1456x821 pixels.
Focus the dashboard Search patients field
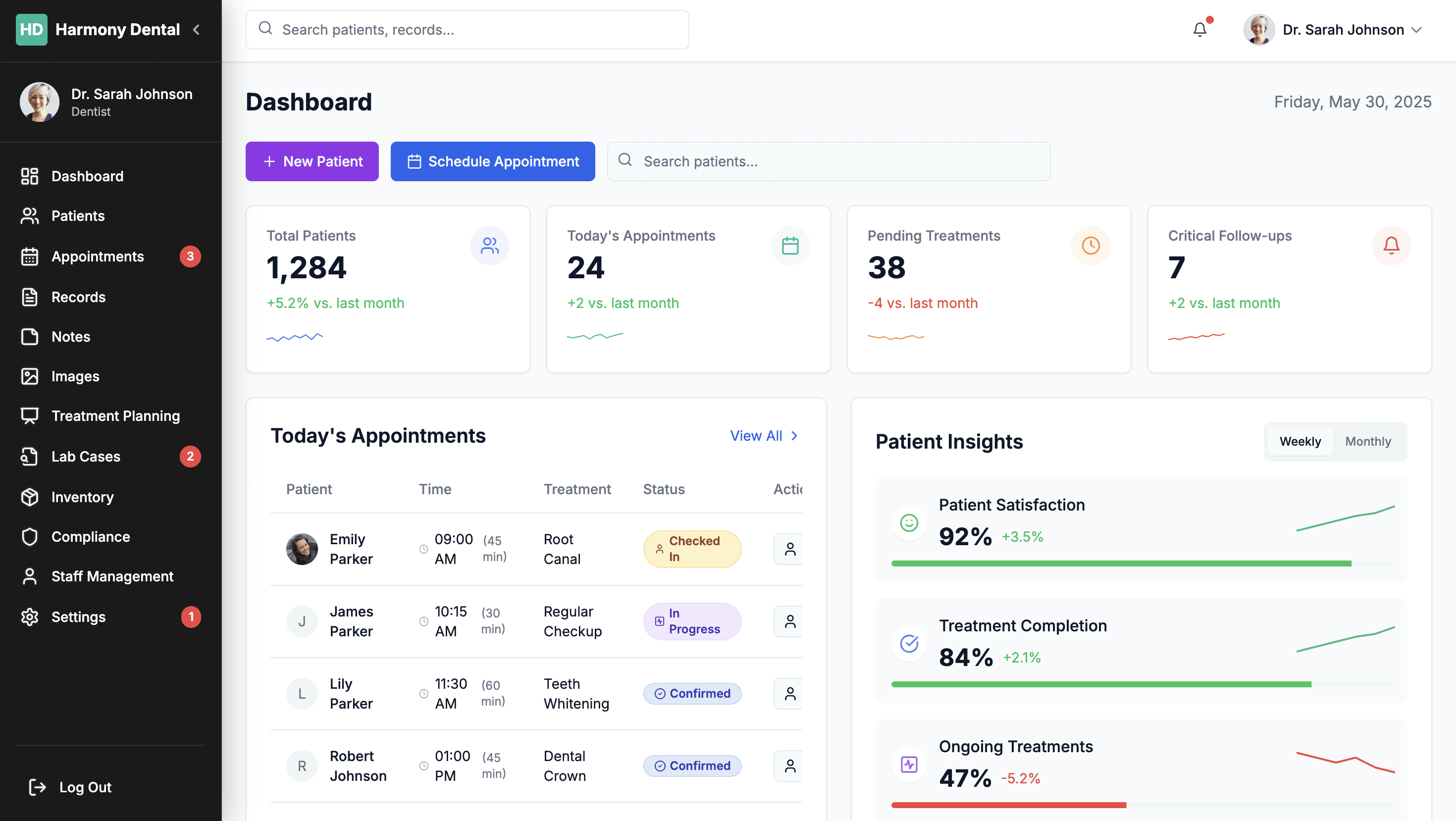point(829,161)
